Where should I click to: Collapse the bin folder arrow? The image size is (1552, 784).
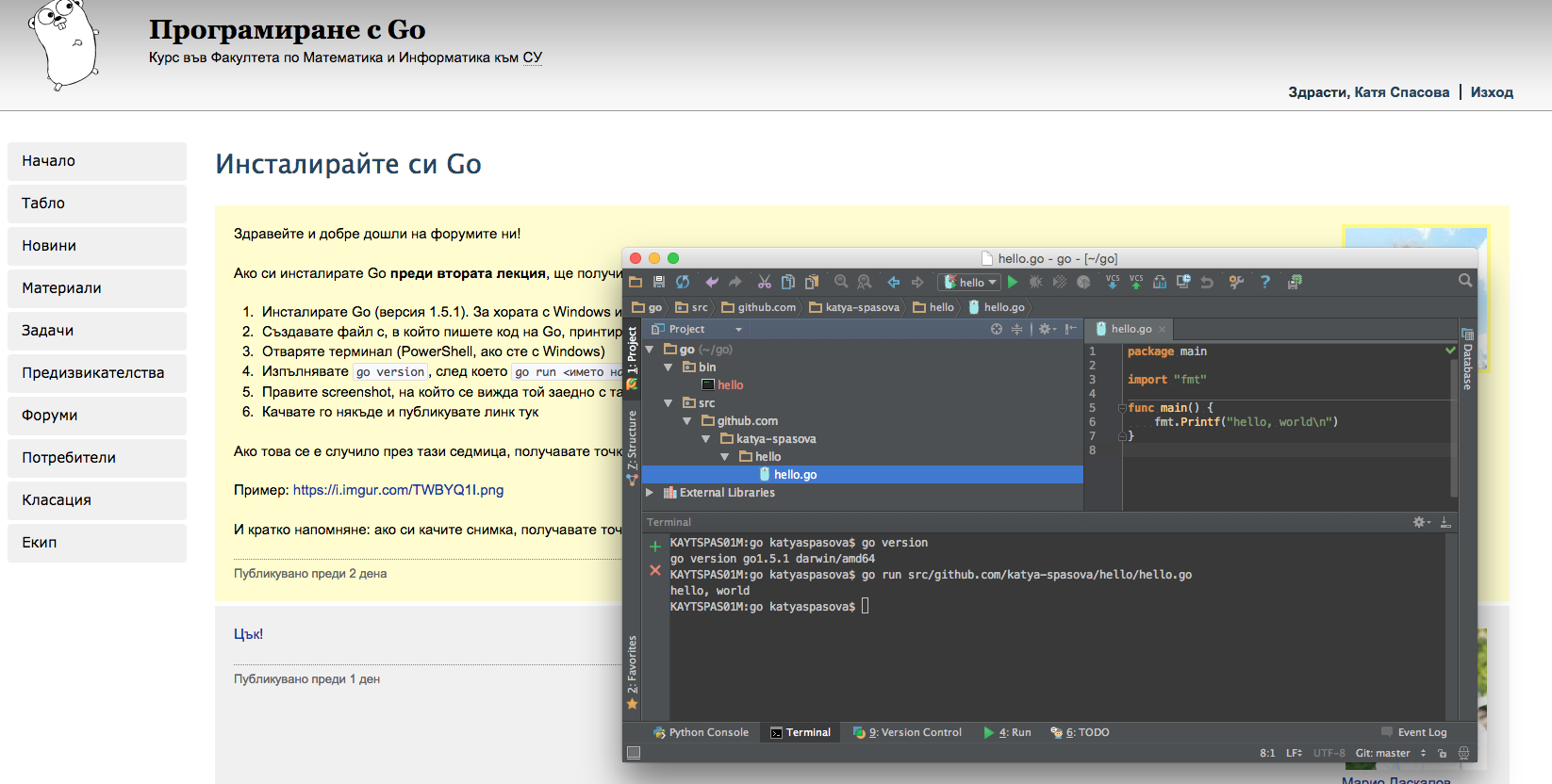(668, 367)
